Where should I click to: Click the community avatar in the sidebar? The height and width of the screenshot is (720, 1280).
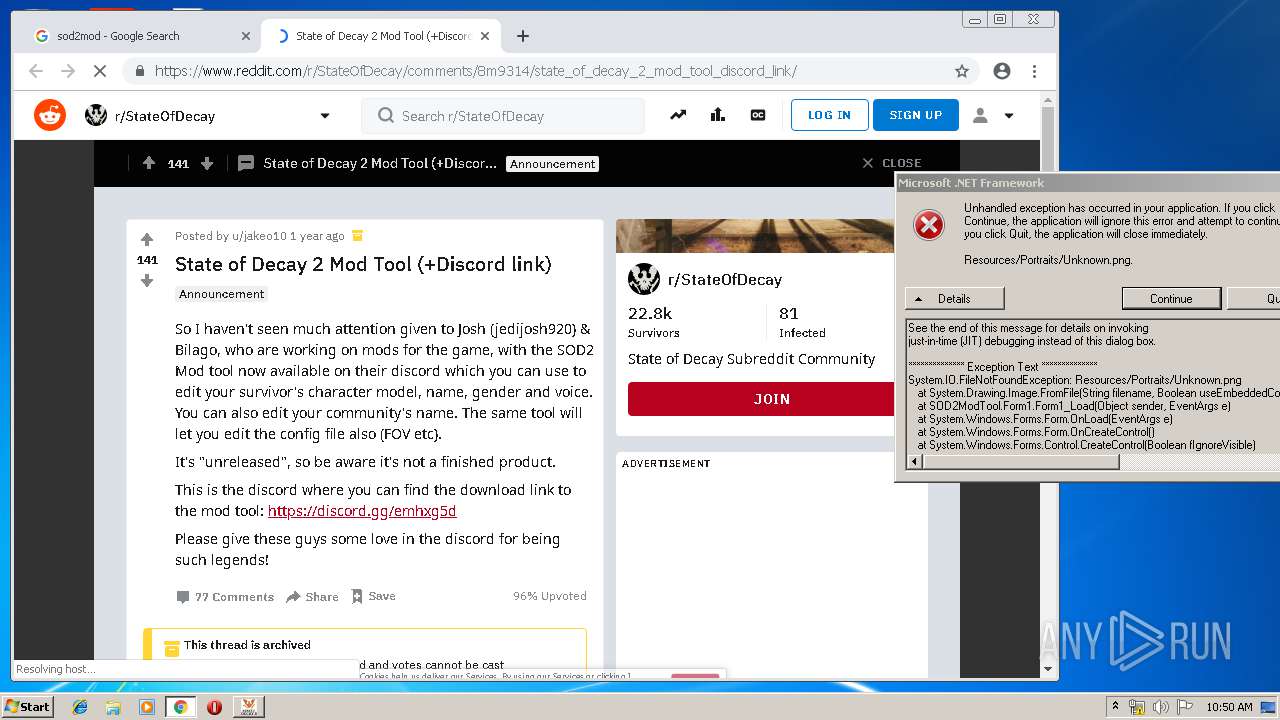644,279
